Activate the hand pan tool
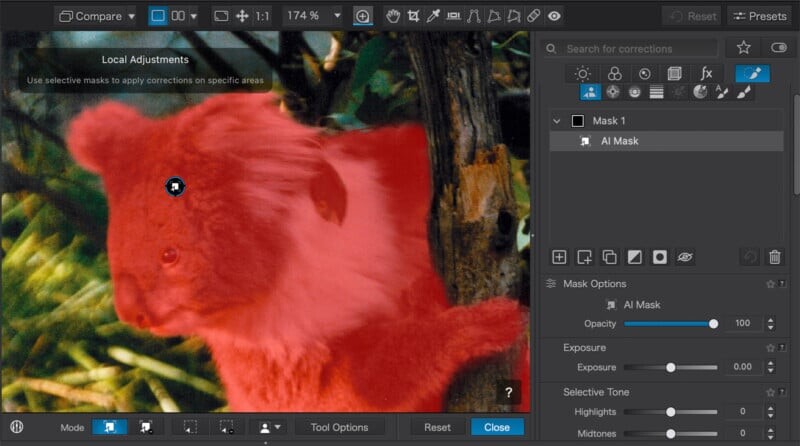Screen dimensions: 800x446 (x=392, y=16)
